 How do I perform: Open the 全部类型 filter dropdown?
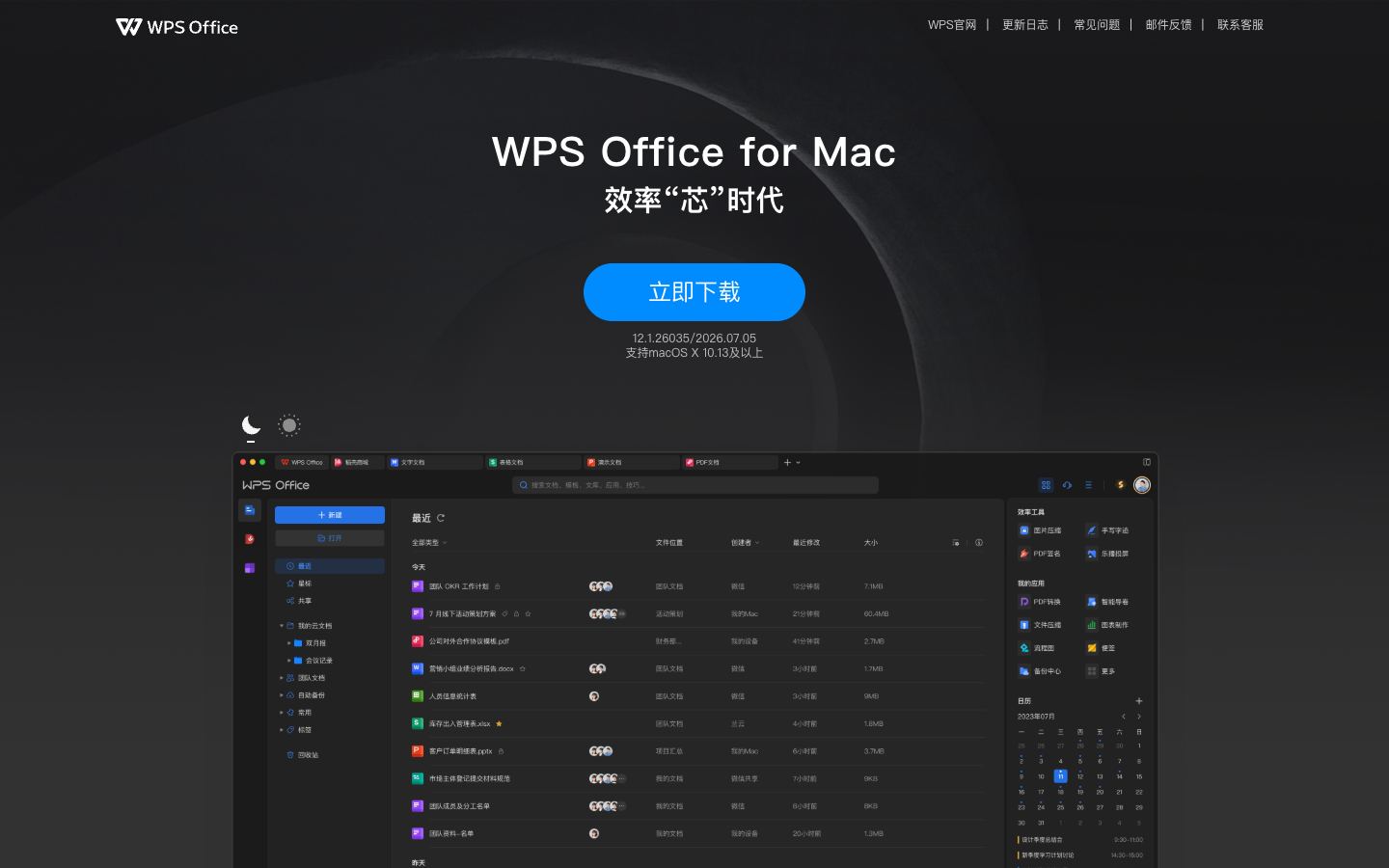point(429,543)
